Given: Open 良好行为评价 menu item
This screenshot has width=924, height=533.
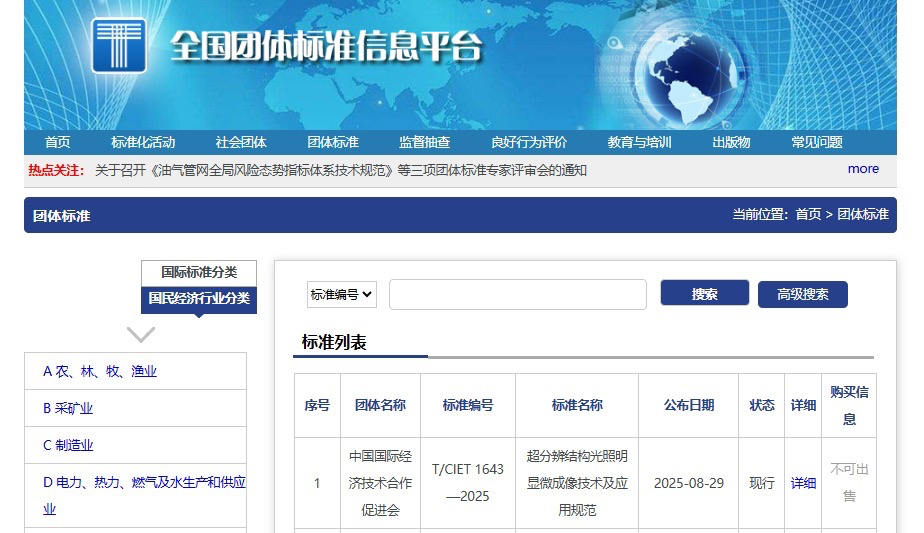Looking at the screenshot, I should (x=529, y=142).
